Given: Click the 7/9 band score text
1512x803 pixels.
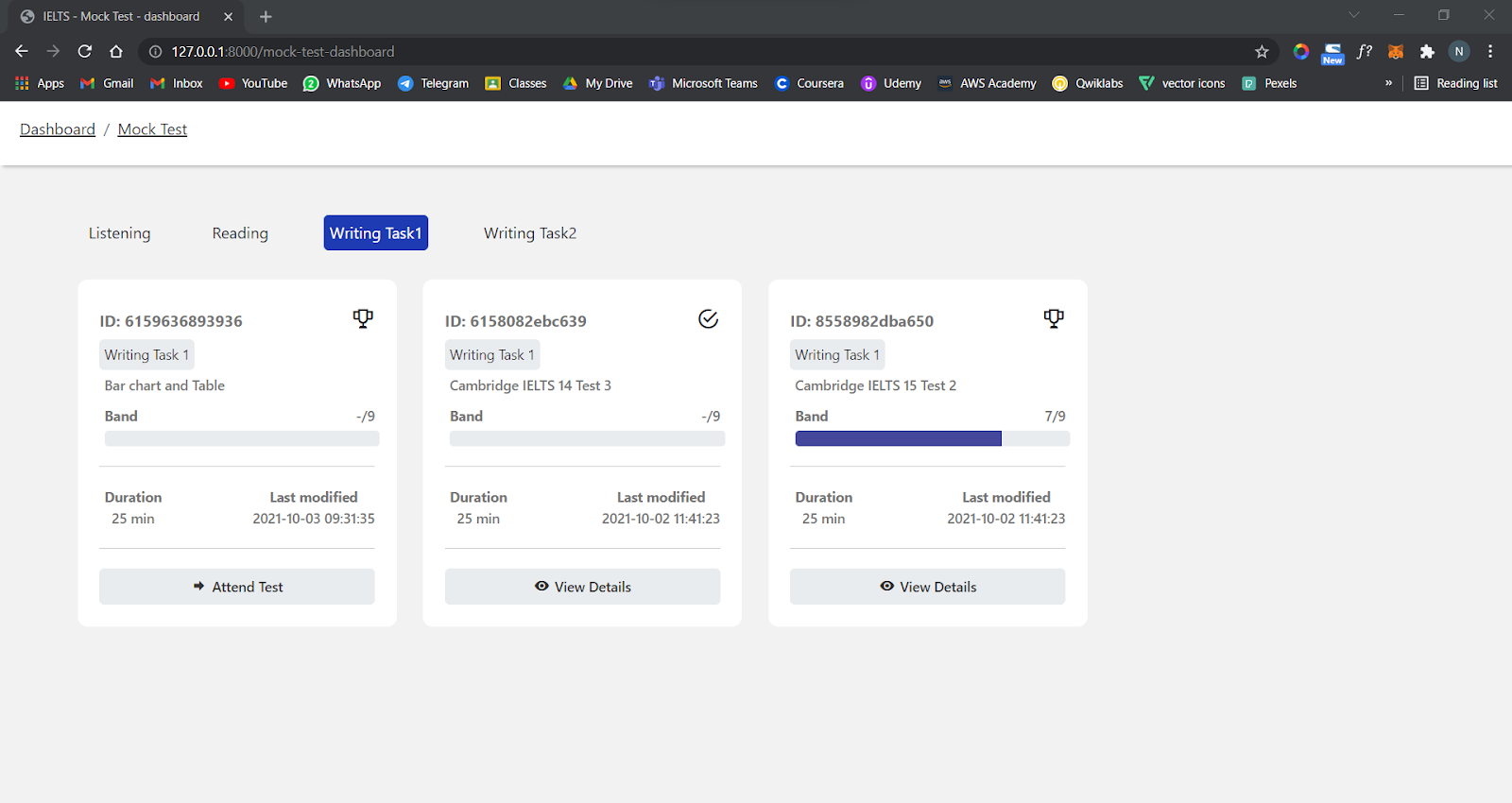Looking at the screenshot, I should pos(1055,417).
